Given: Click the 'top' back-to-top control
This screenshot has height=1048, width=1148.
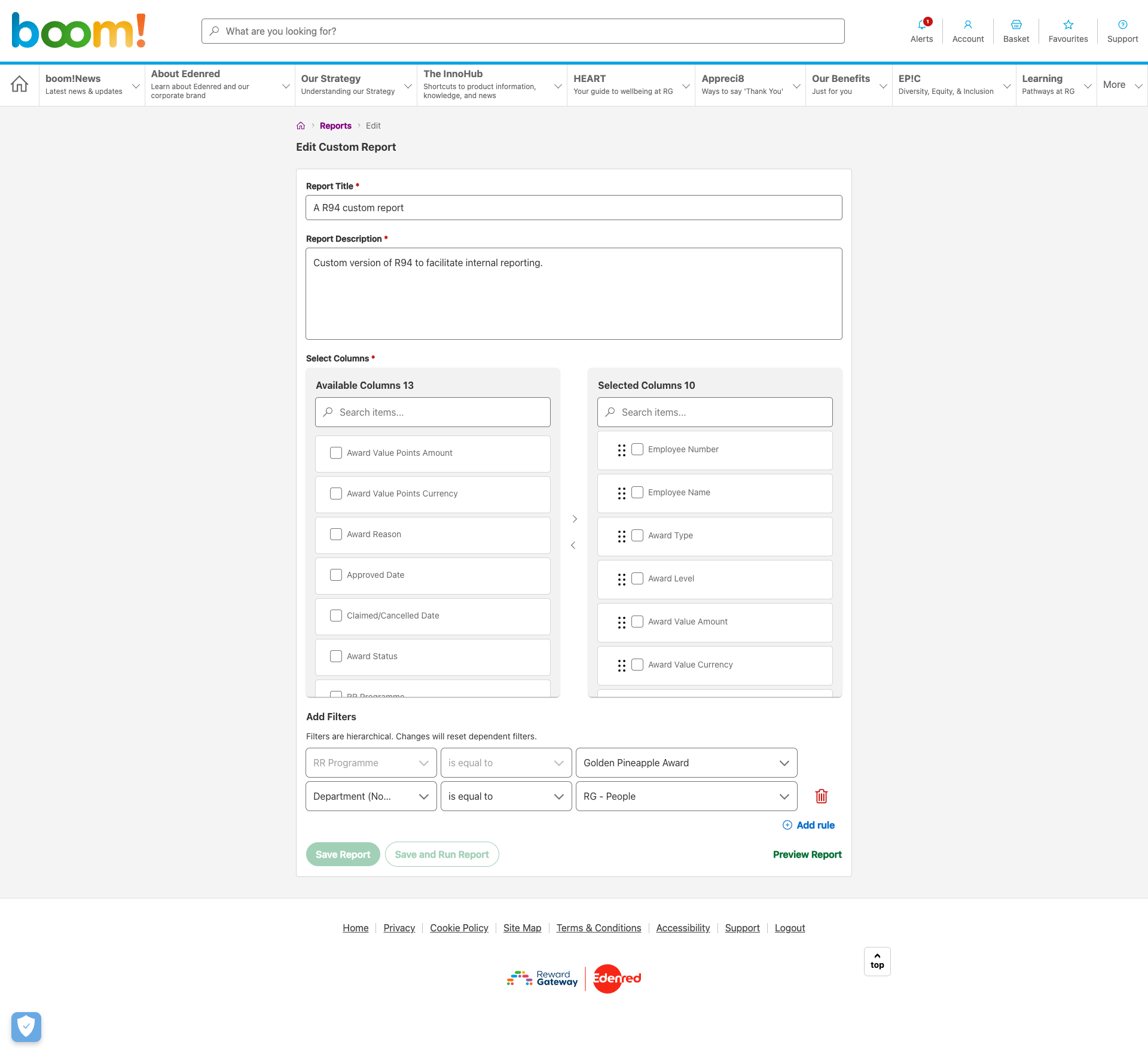Looking at the screenshot, I should click(x=877, y=961).
